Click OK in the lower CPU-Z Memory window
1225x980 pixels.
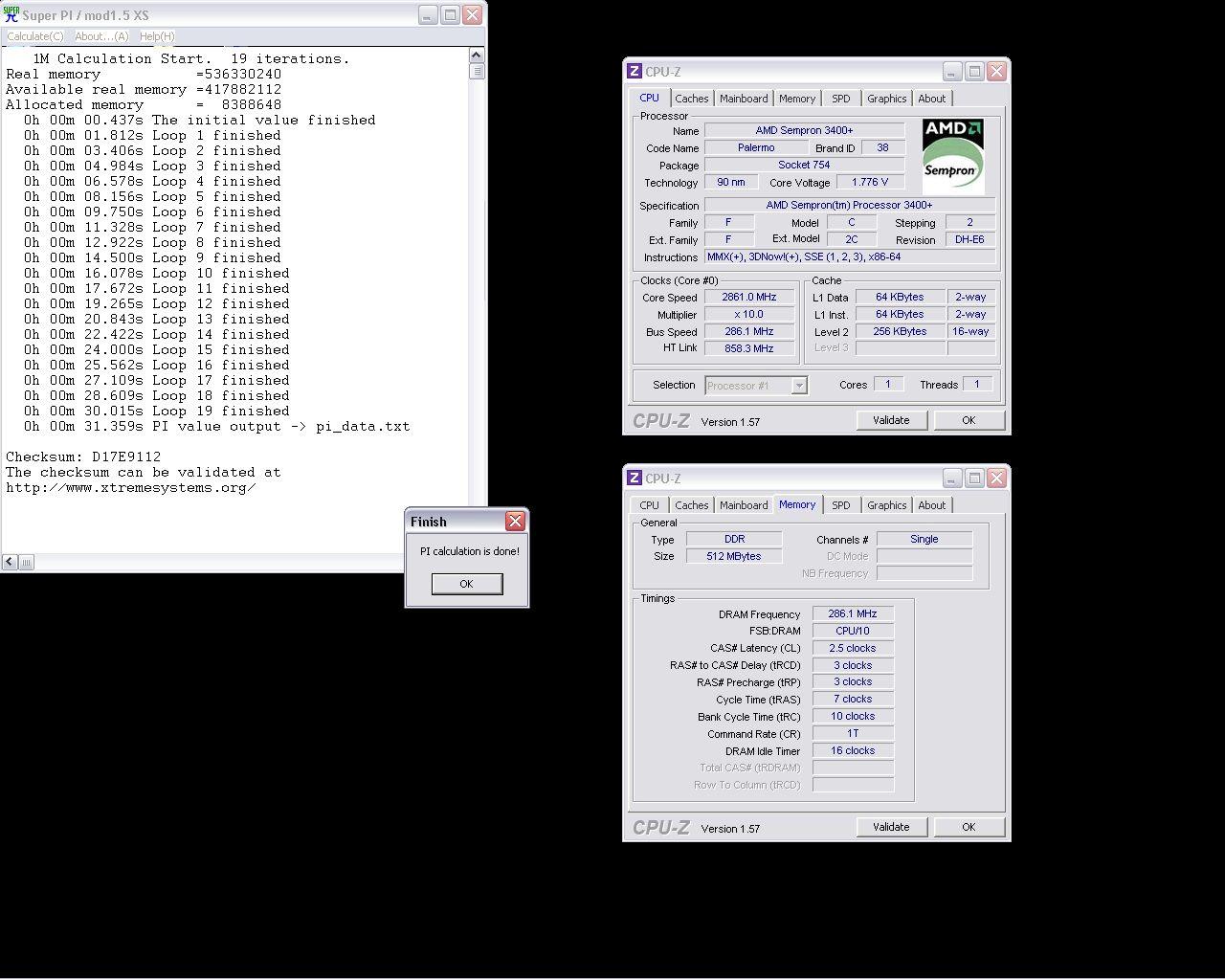tap(969, 827)
